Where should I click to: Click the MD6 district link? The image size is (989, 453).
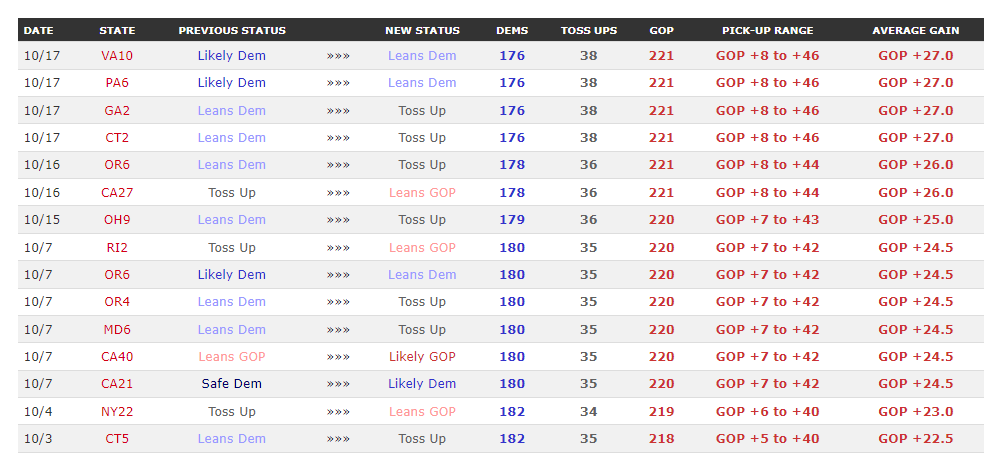coord(117,330)
